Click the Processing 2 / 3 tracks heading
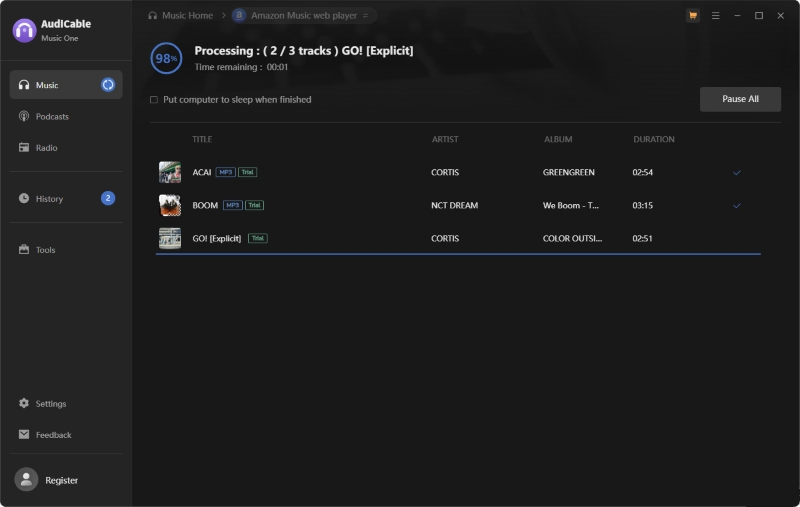The image size is (800, 507). 304,50
